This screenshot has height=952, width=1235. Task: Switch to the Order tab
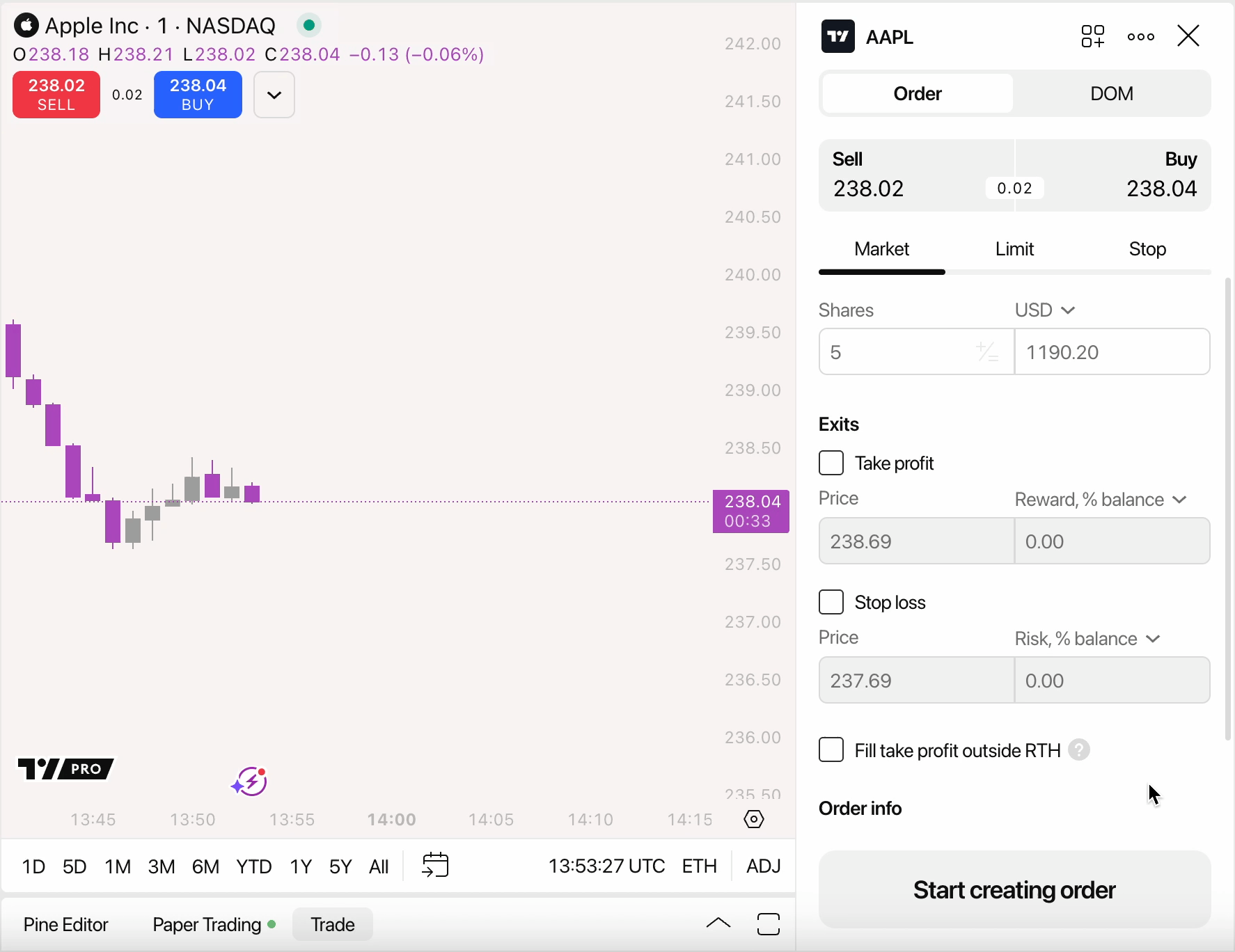click(x=918, y=94)
